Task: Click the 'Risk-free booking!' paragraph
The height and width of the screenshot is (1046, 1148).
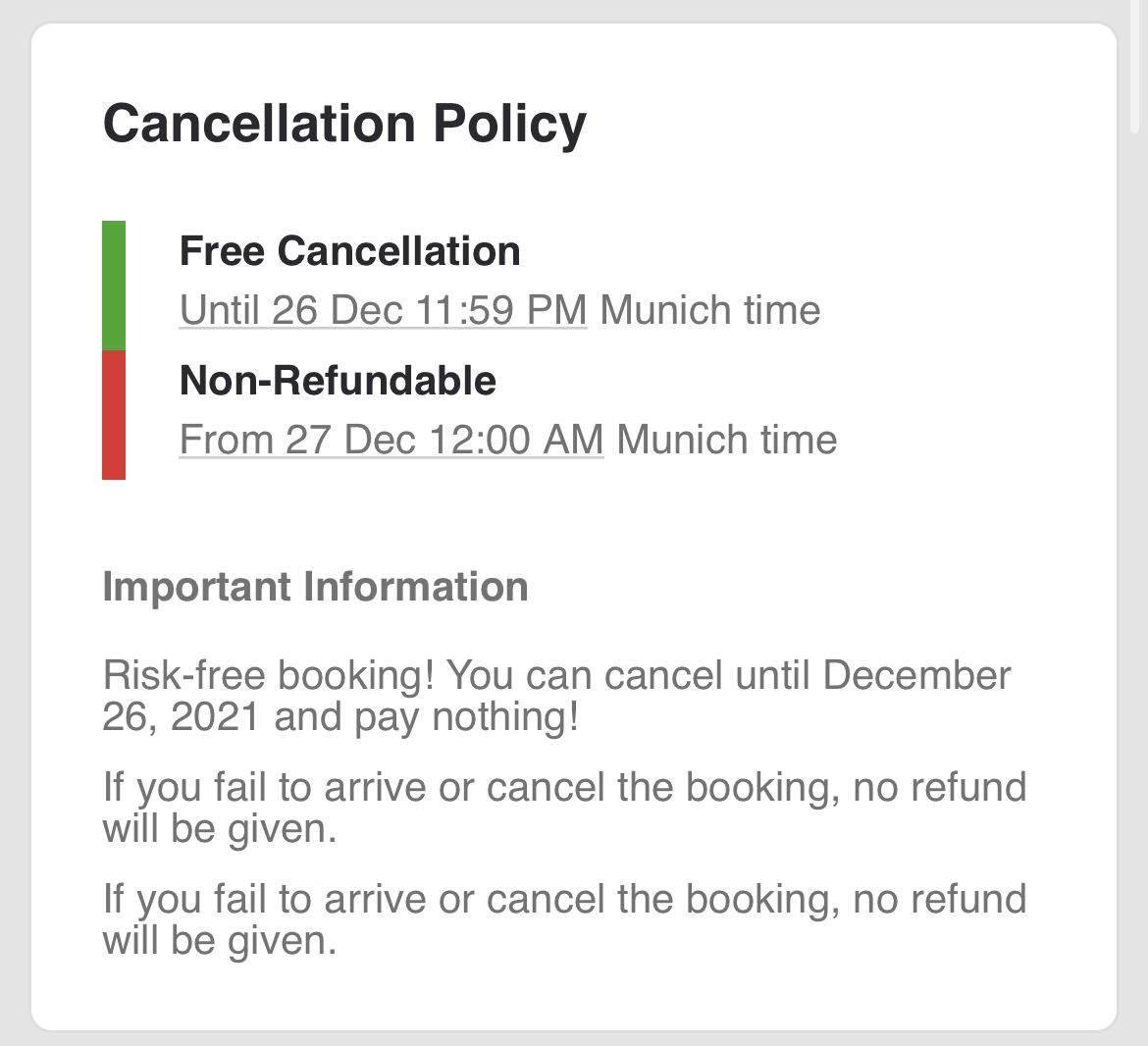Action: click(556, 696)
